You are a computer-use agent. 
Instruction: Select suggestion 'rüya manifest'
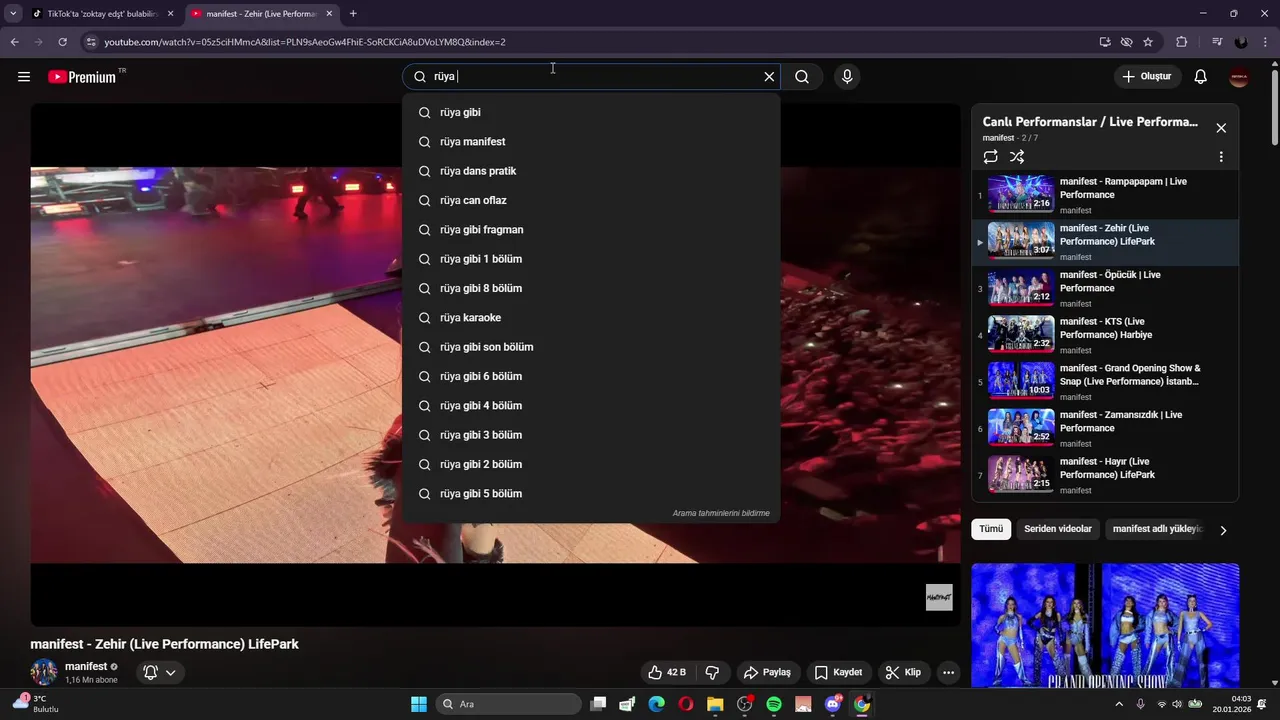pyautogui.click(x=591, y=142)
